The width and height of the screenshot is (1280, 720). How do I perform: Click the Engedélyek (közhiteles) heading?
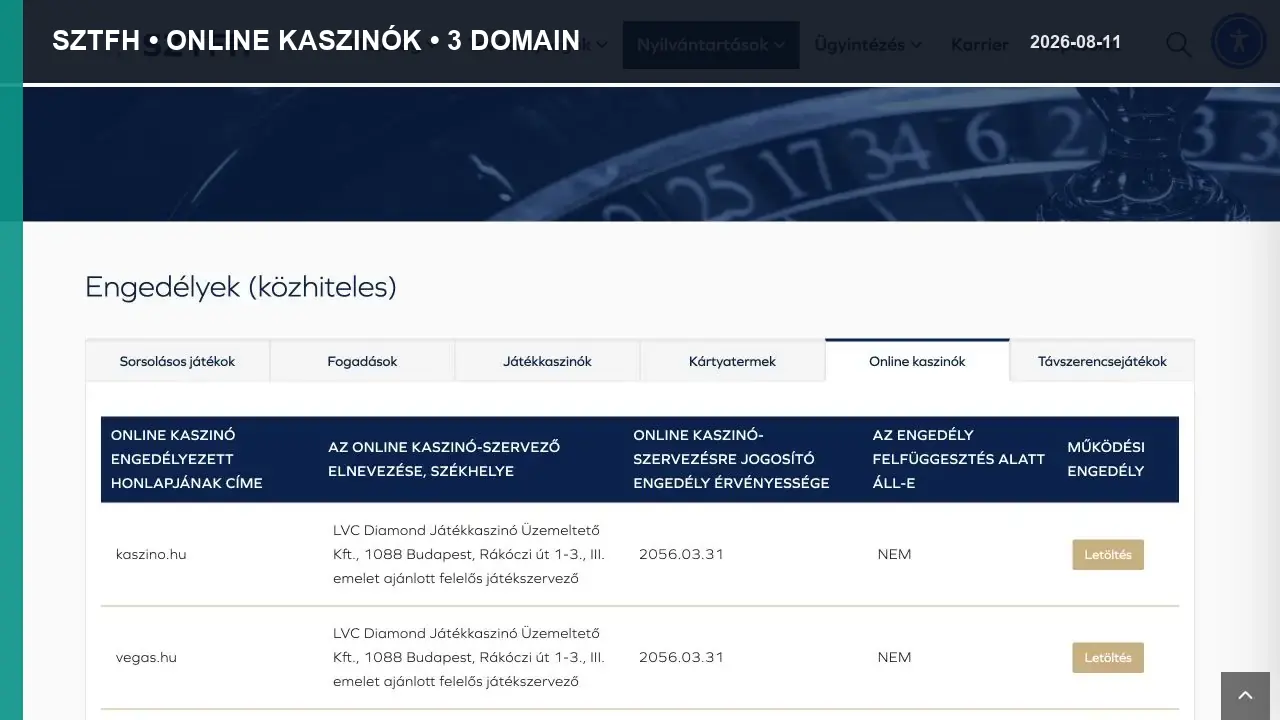pos(241,287)
